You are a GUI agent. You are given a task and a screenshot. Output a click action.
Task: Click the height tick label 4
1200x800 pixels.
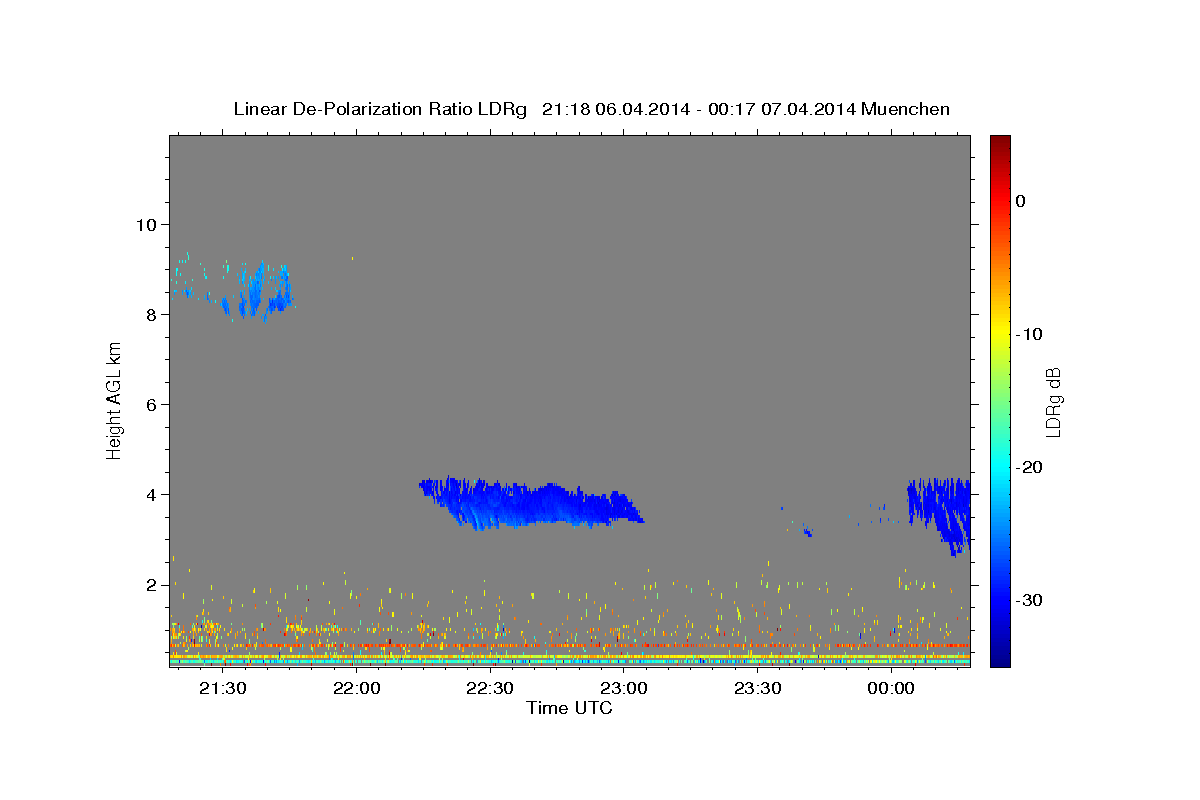(x=151, y=494)
